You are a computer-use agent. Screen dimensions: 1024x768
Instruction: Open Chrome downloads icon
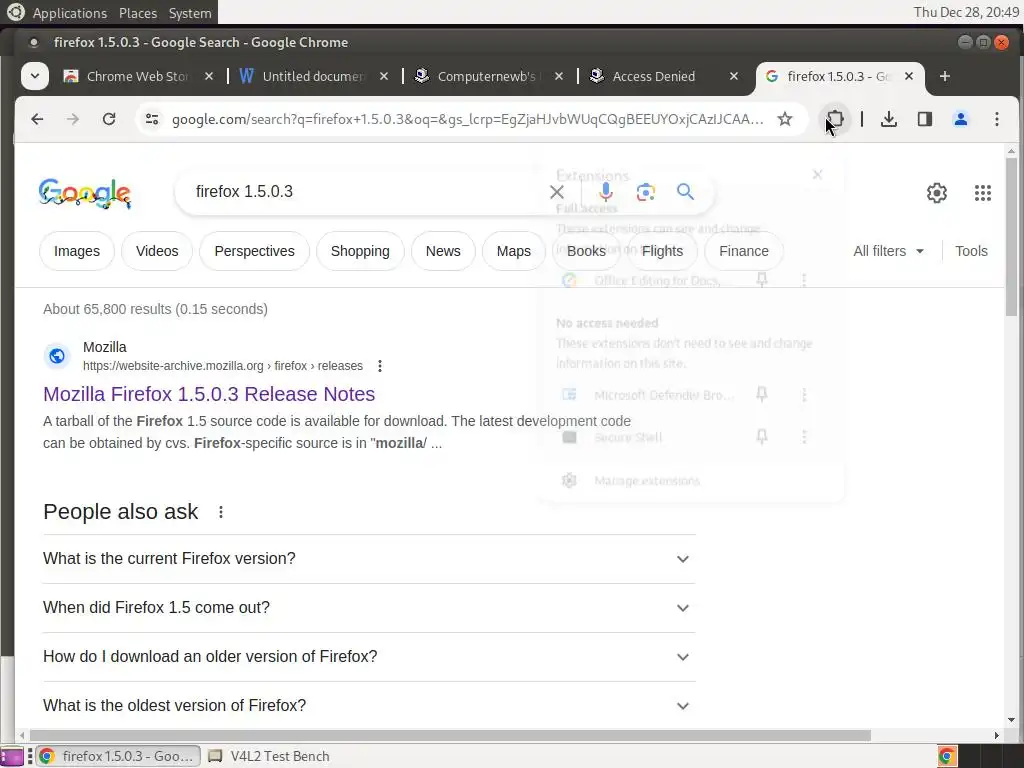coord(889,119)
